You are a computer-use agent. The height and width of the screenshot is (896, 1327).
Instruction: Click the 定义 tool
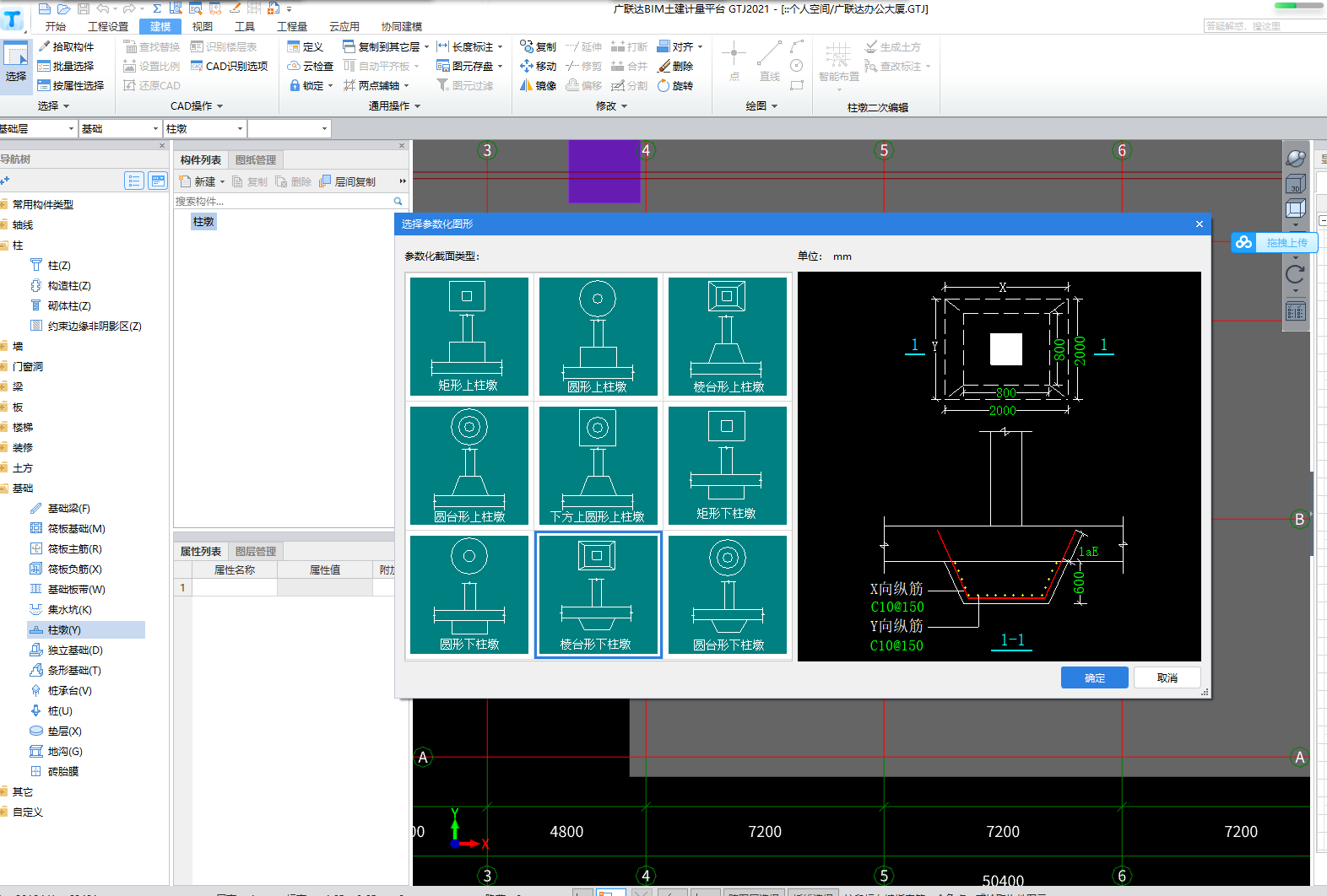(305, 46)
